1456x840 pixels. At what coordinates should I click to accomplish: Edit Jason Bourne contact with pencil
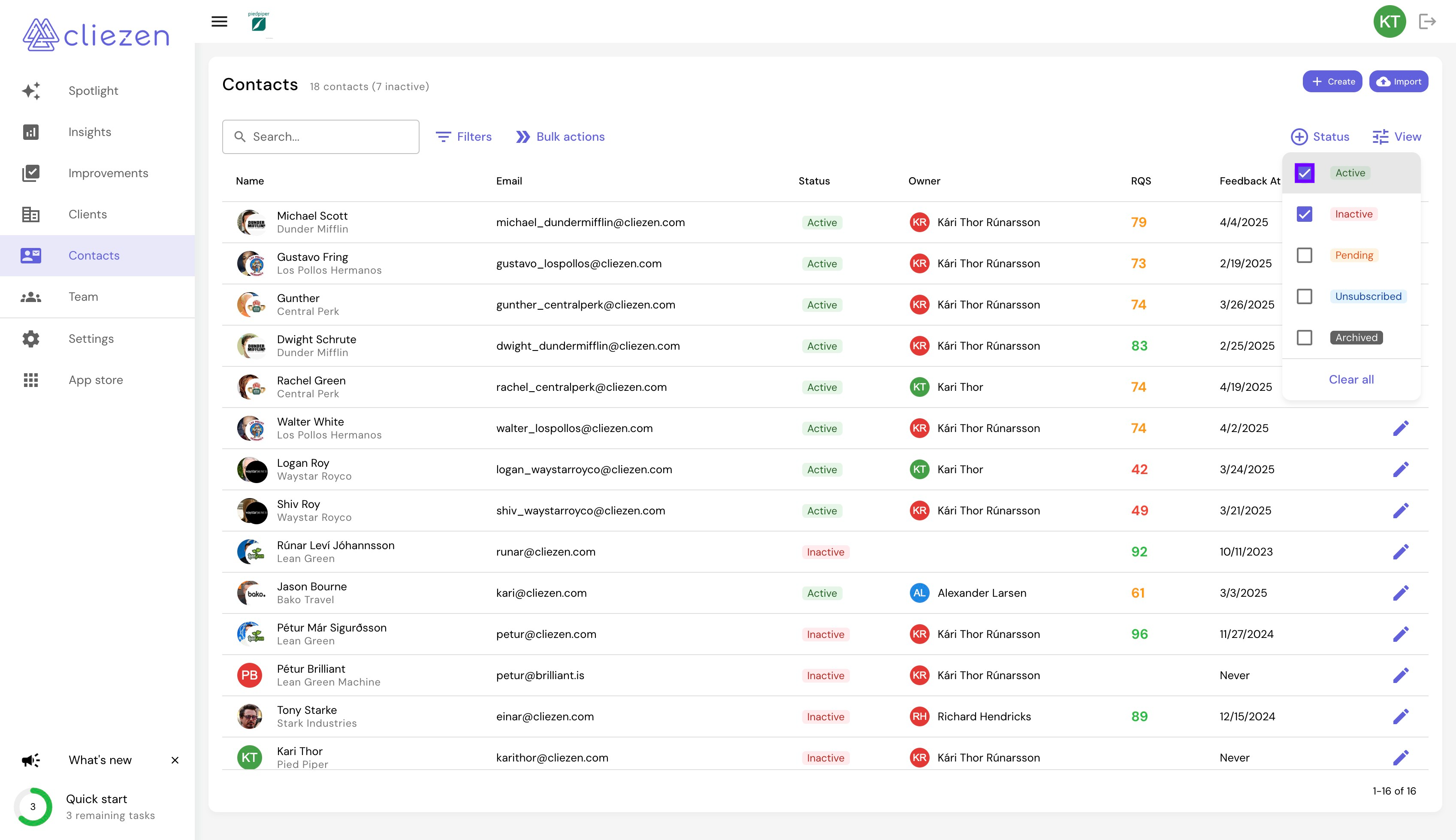click(1401, 593)
